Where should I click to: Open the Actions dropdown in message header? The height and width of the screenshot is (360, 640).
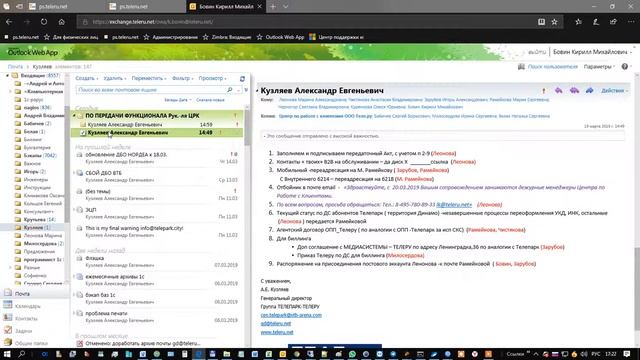[614, 91]
